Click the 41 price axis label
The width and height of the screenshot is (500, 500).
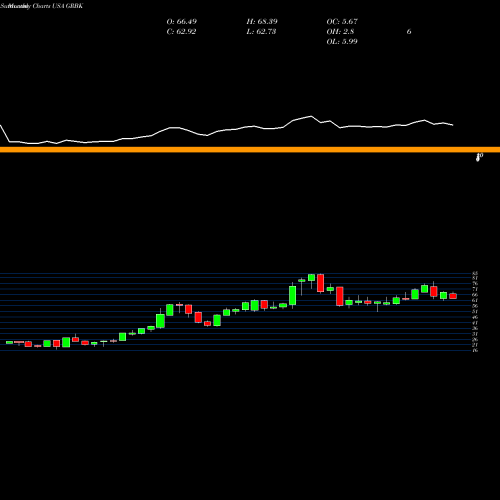[475, 323]
